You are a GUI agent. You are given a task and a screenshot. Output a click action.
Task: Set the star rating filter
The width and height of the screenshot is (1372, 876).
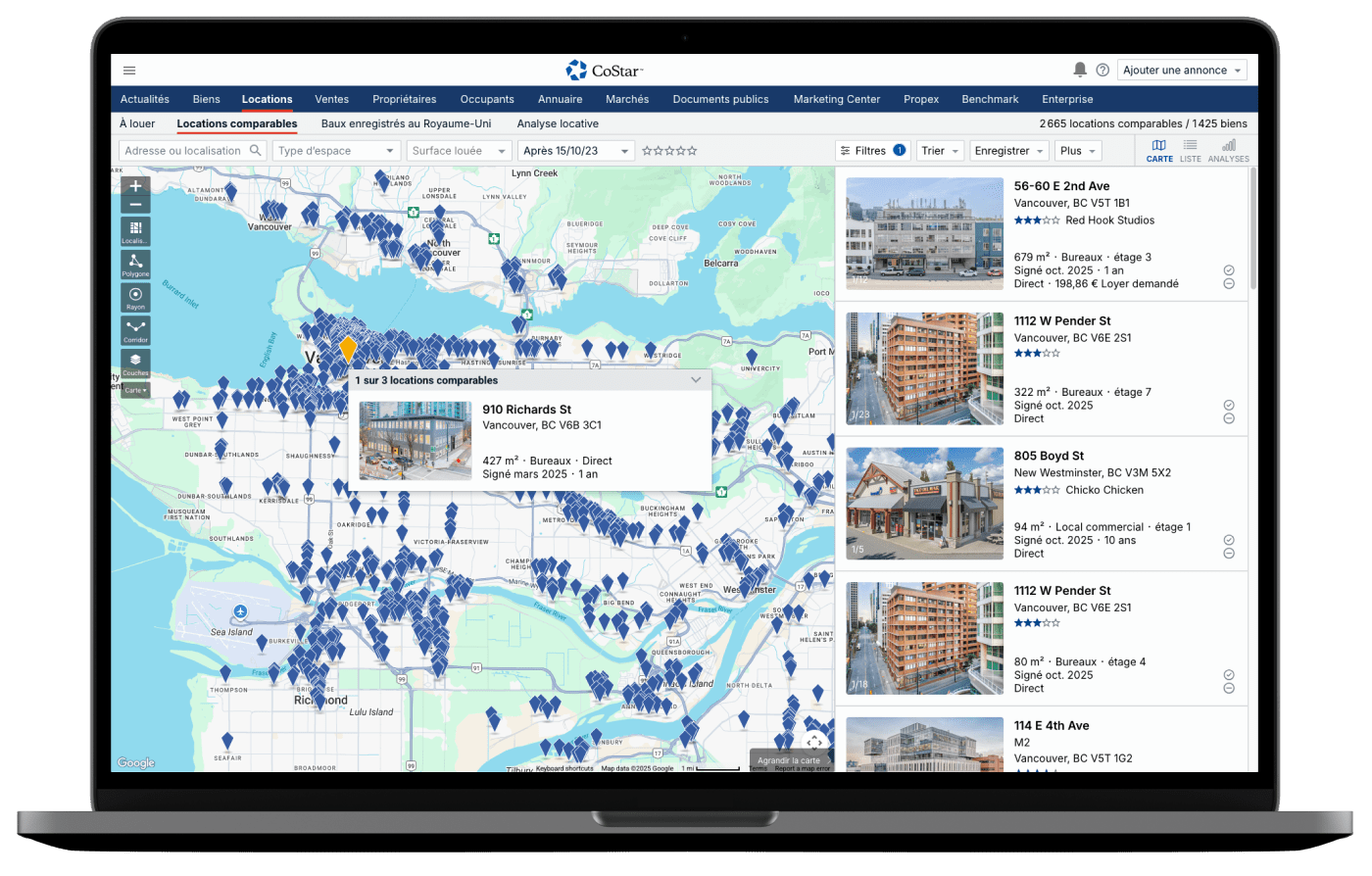coord(669,151)
